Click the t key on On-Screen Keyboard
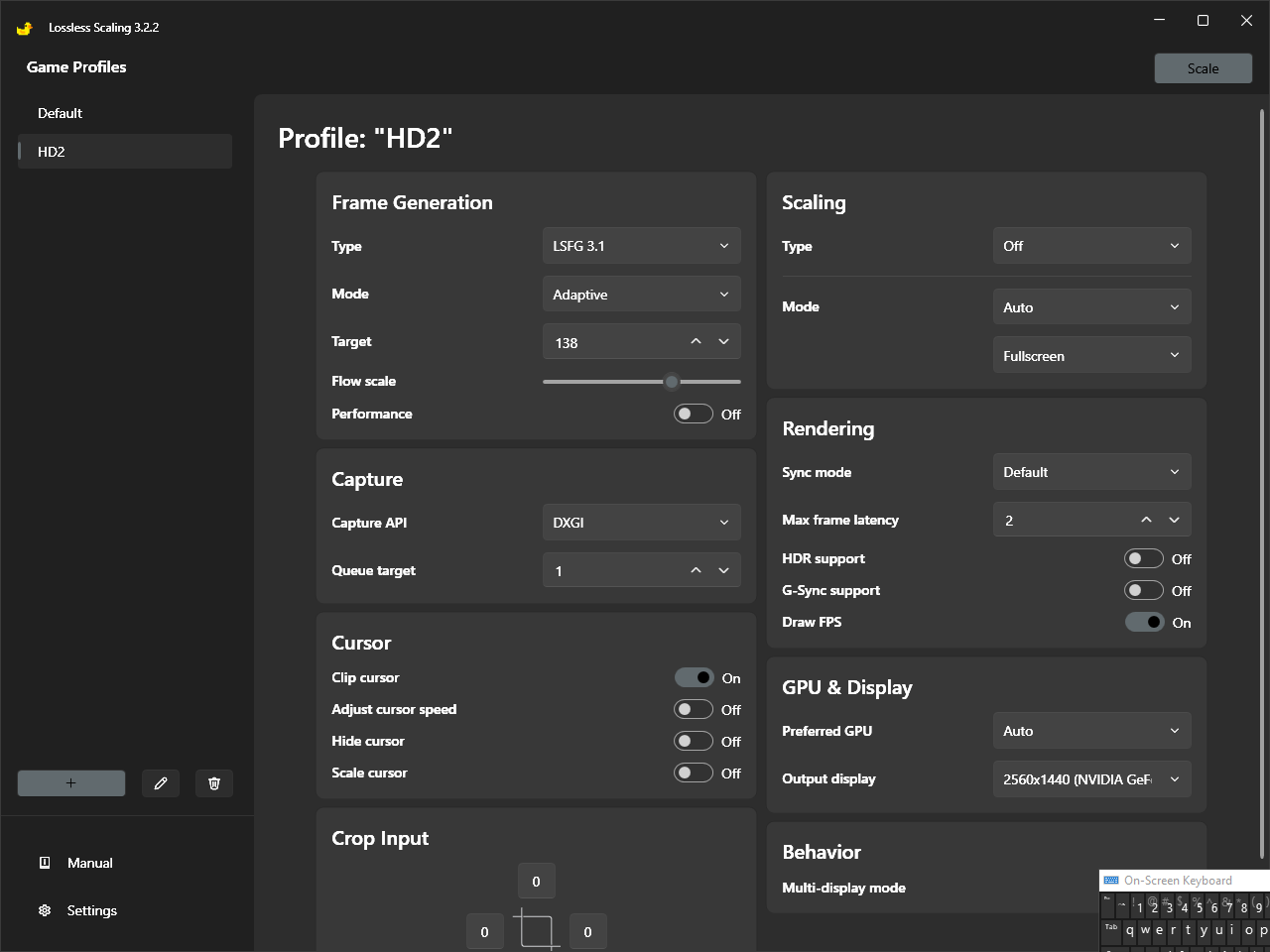 [1189, 930]
